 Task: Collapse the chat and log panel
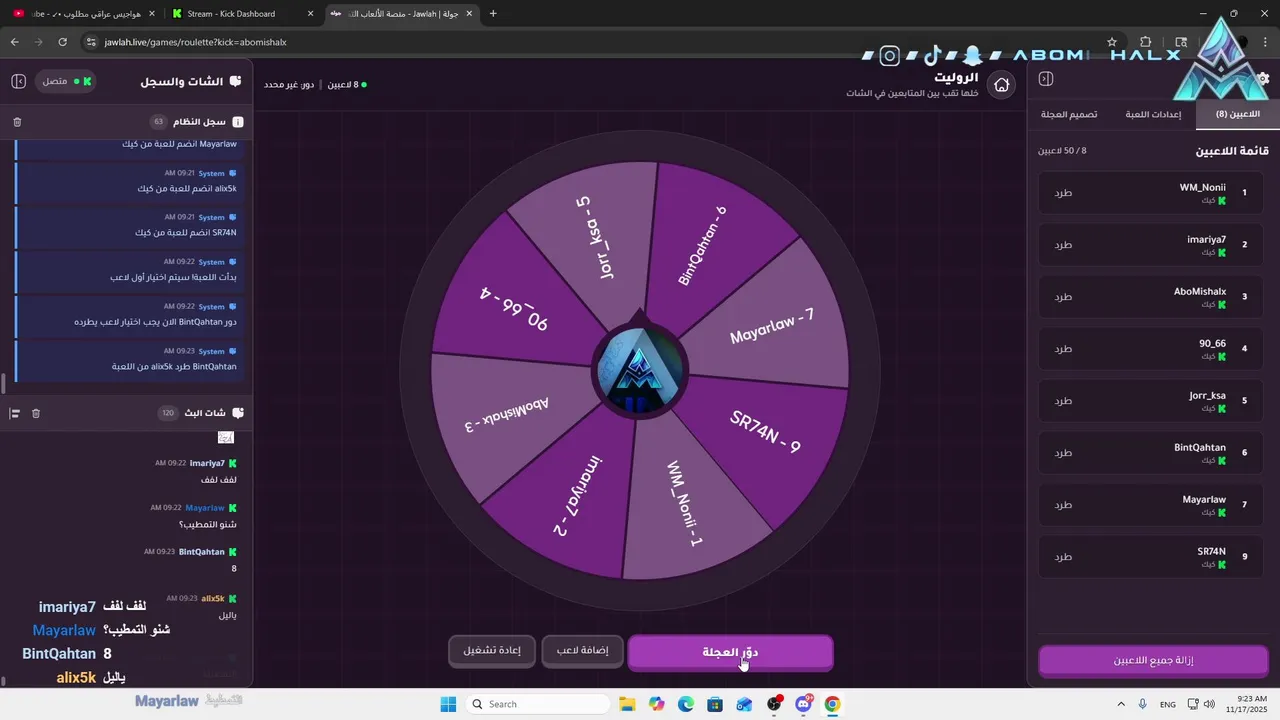point(18,81)
